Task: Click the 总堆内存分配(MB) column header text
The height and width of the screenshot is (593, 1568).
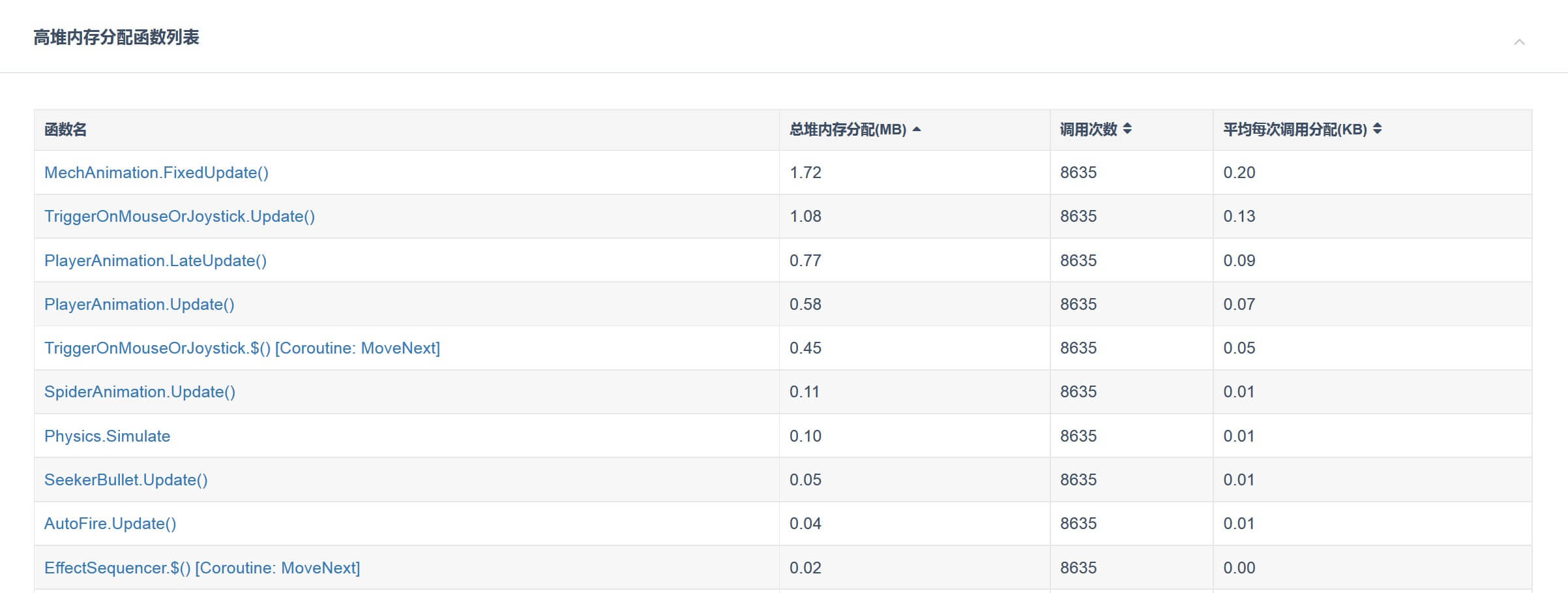Action: pos(848,130)
